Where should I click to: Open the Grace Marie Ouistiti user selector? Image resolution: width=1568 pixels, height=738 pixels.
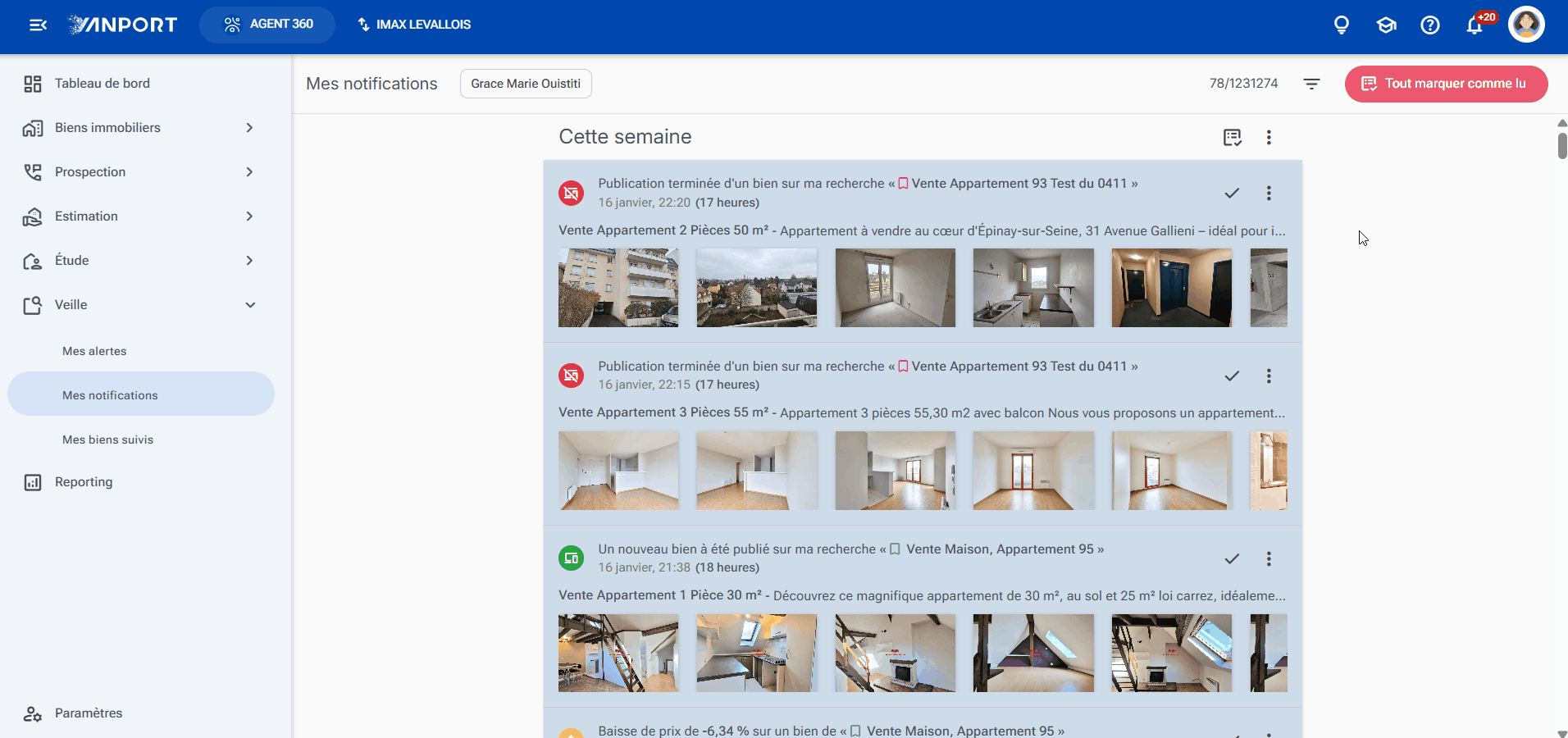pyautogui.click(x=526, y=84)
